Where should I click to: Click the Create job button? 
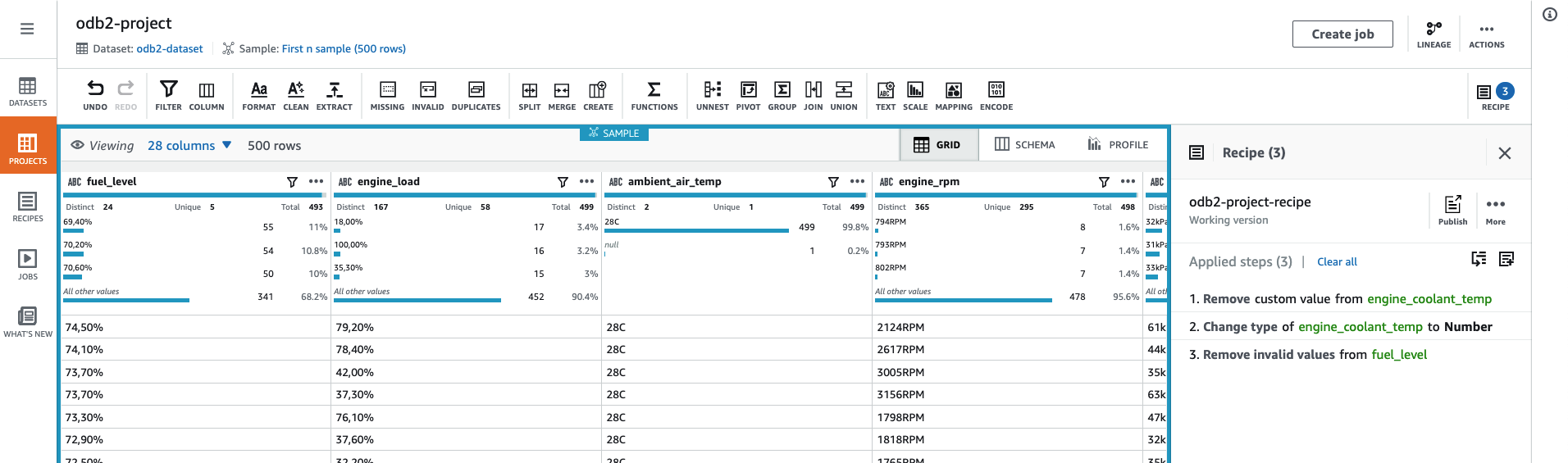(1342, 34)
